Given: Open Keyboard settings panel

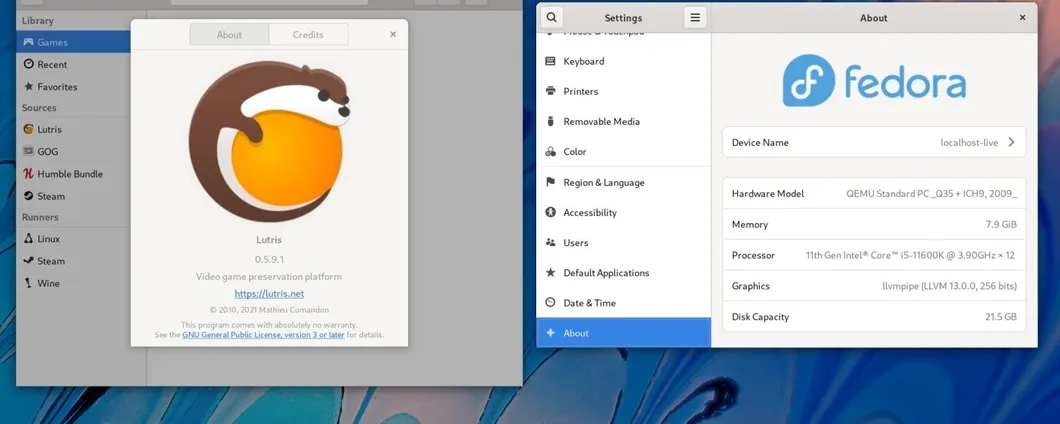Looking at the screenshot, I should tap(623, 61).
